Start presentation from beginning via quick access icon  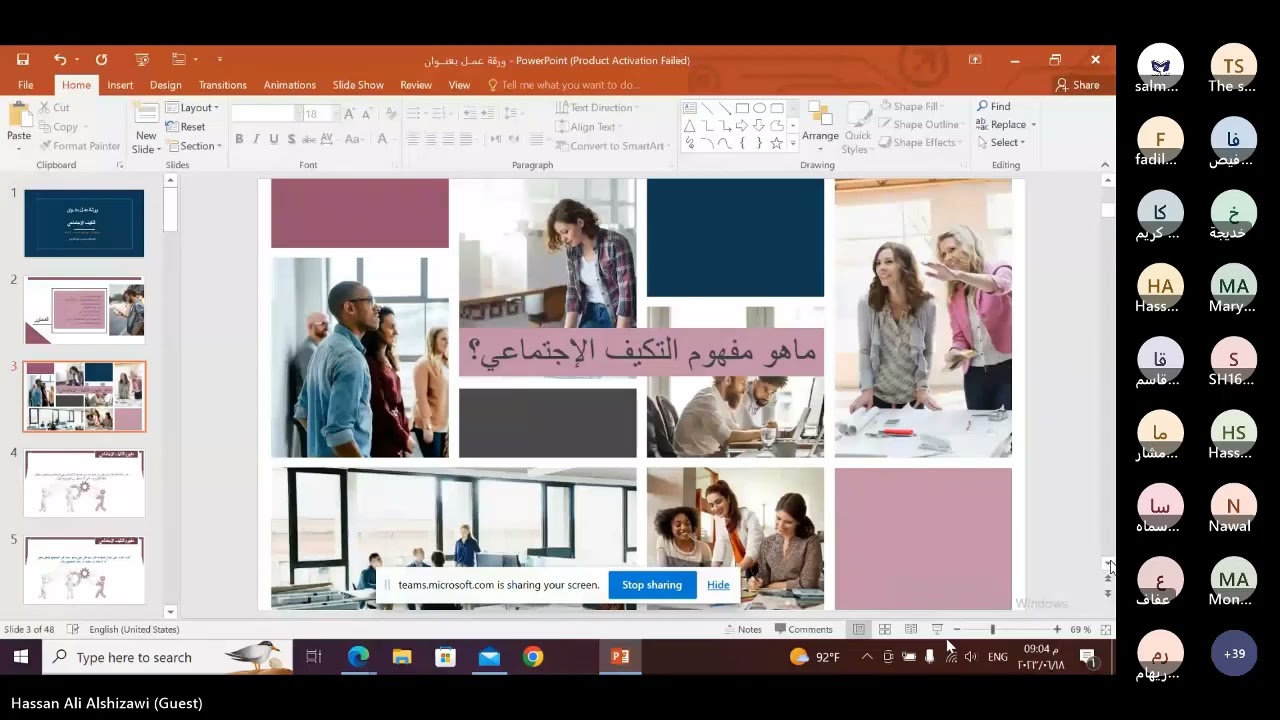pyautogui.click(x=142, y=60)
